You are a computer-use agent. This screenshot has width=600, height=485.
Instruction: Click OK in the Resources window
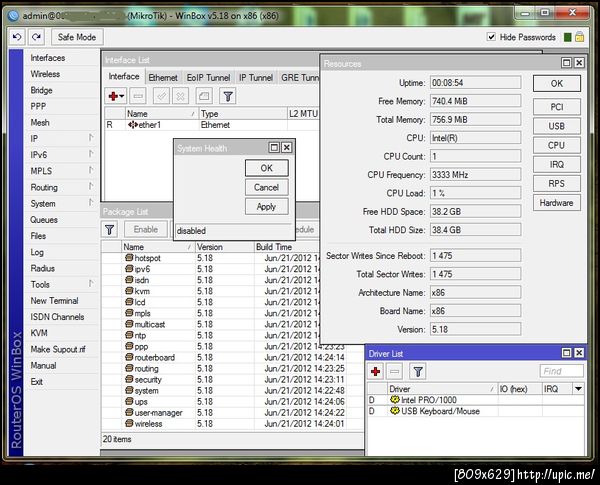[x=557, y=83]
